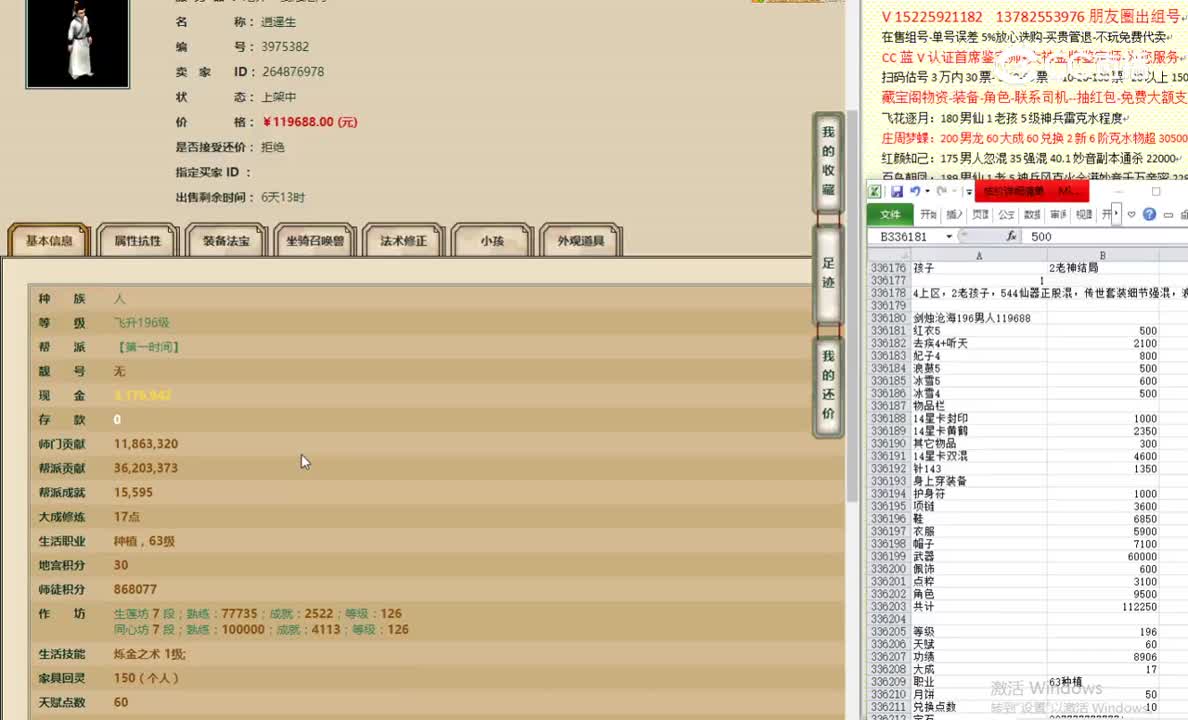Open the 我的收藏 side panel
The width and height of the screenshot is (1188, 720).
click(827, 157)
